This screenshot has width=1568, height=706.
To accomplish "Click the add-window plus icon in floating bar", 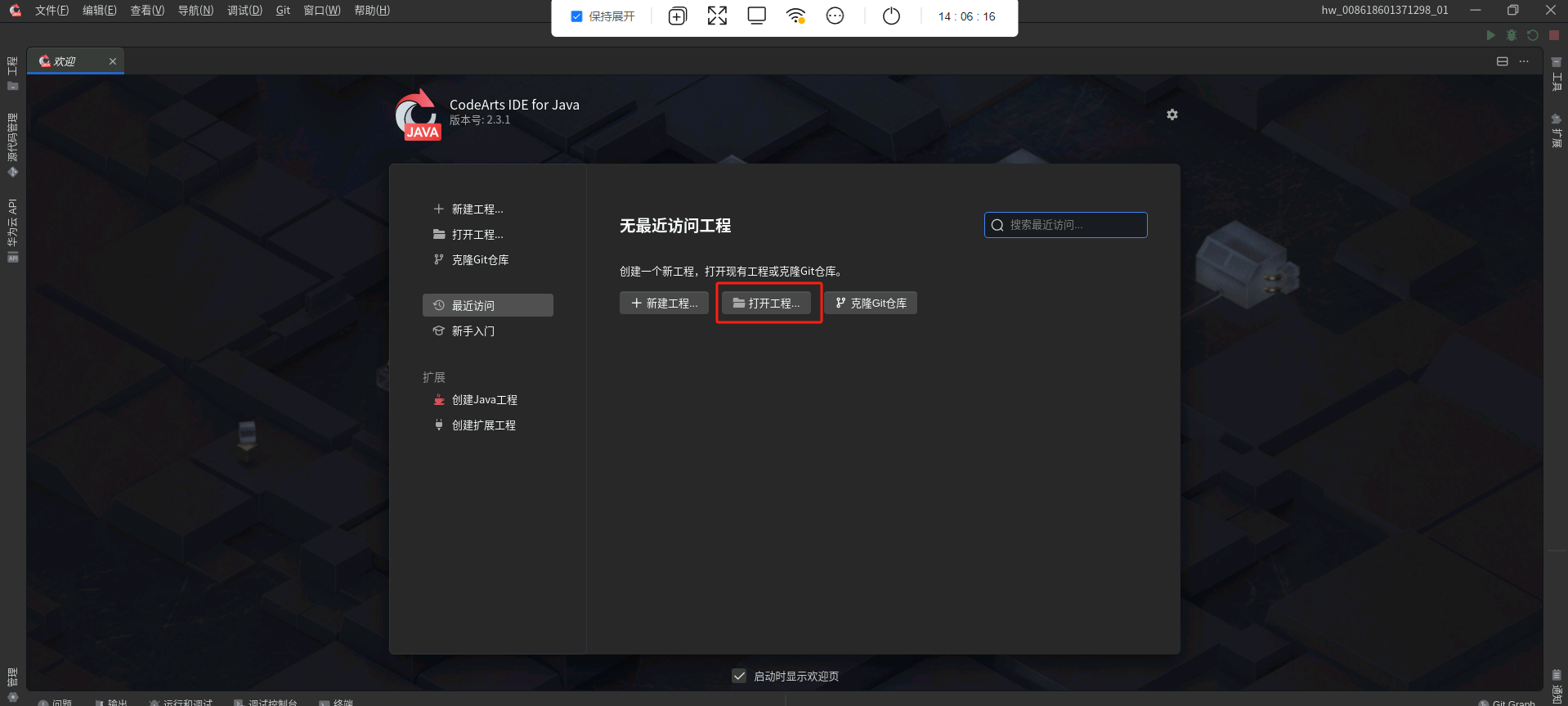I will [678, 16].
